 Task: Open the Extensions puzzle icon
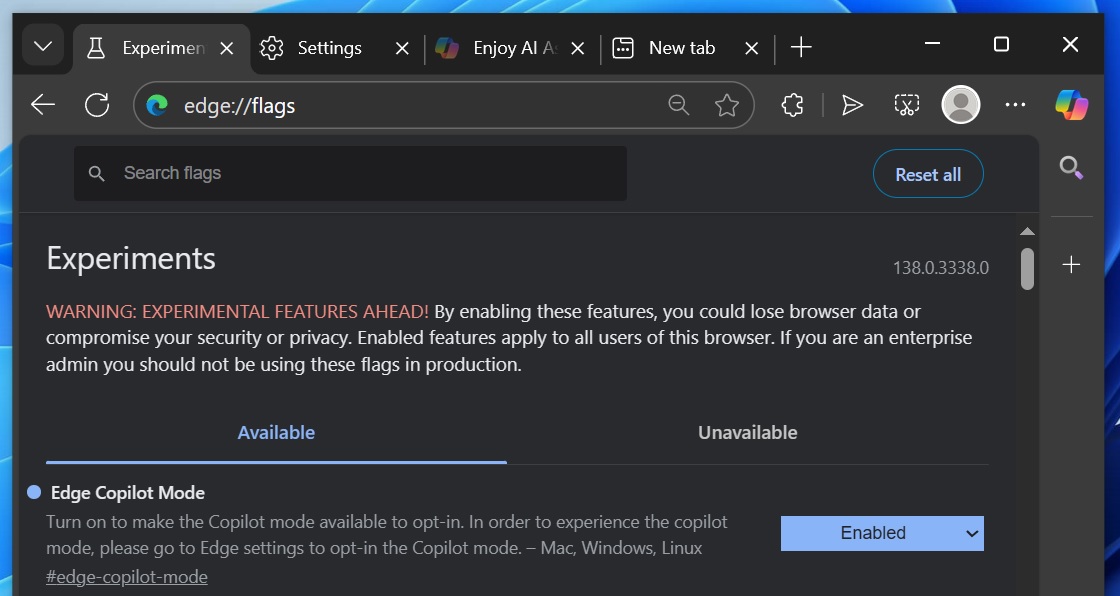tap(792, 105)
